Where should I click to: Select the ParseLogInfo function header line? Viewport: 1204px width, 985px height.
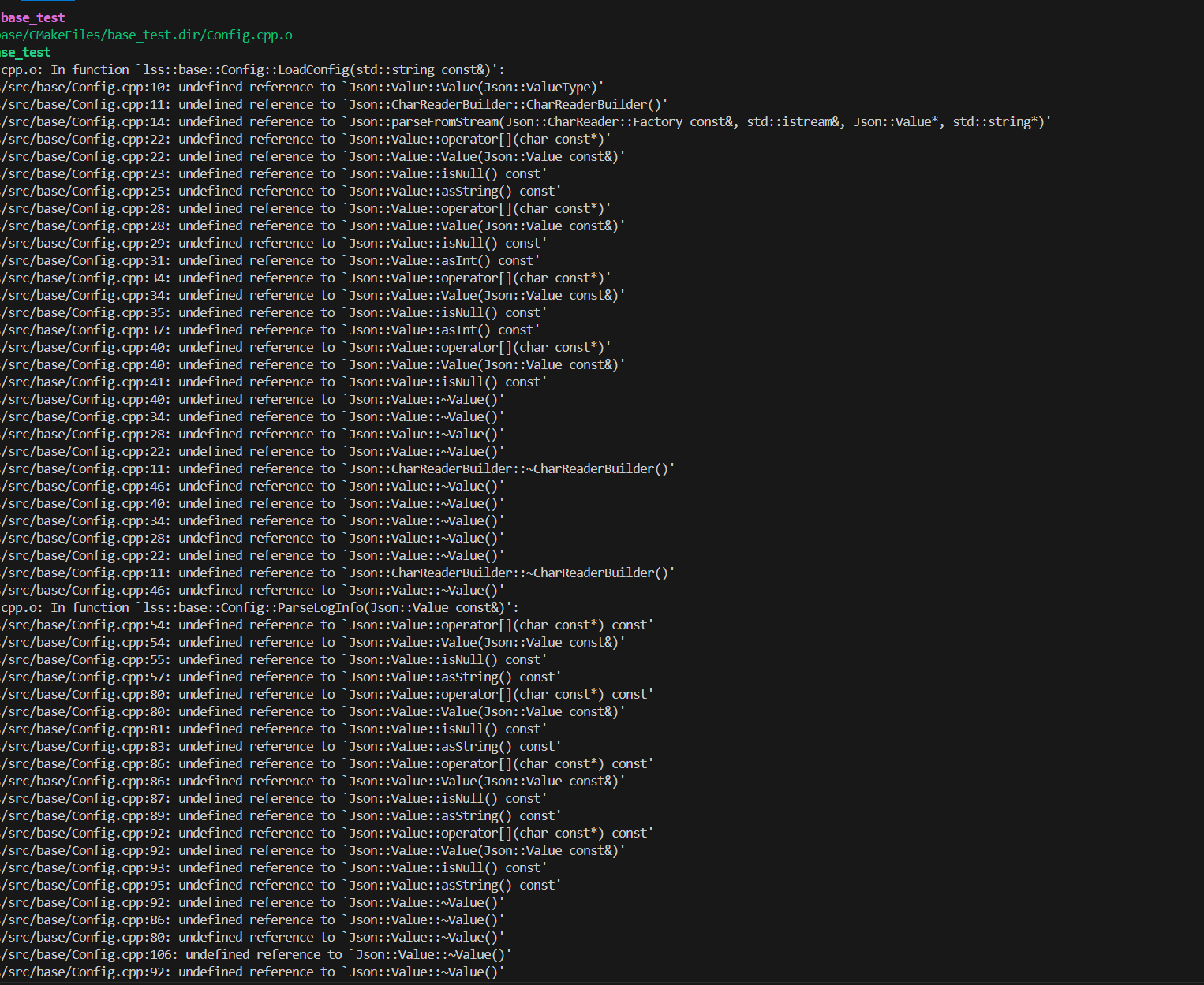pos(260,607)
